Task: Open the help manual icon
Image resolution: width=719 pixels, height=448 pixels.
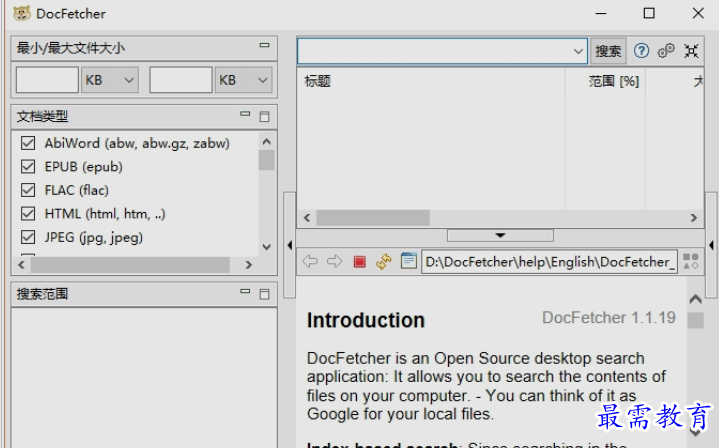Action: (641, 50)
